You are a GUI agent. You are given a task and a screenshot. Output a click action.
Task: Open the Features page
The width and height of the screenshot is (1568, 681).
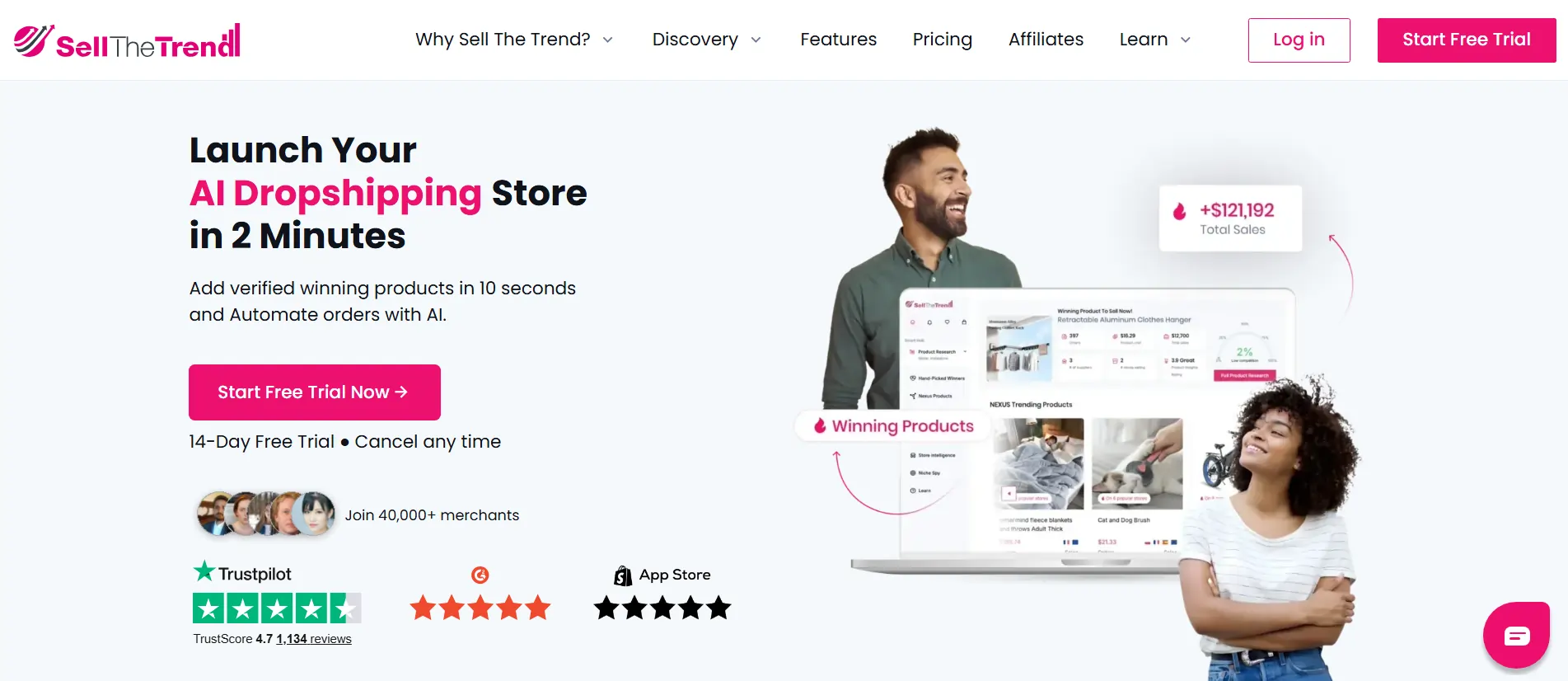pos(838,40)
